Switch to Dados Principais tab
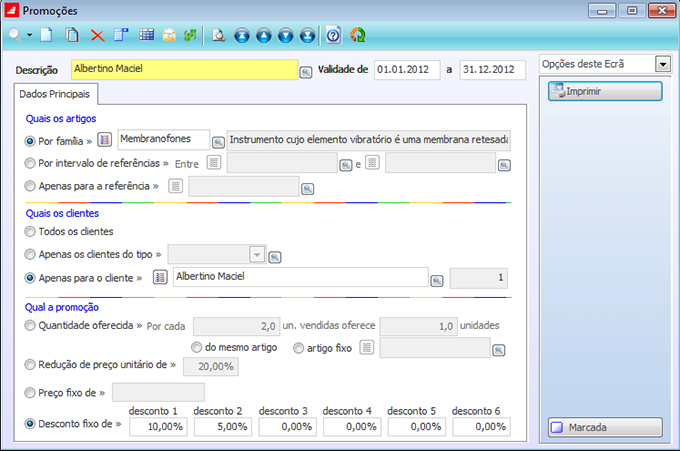Viewport: 680px width, 451px height. pyautogui.click(x=55, y=94)
